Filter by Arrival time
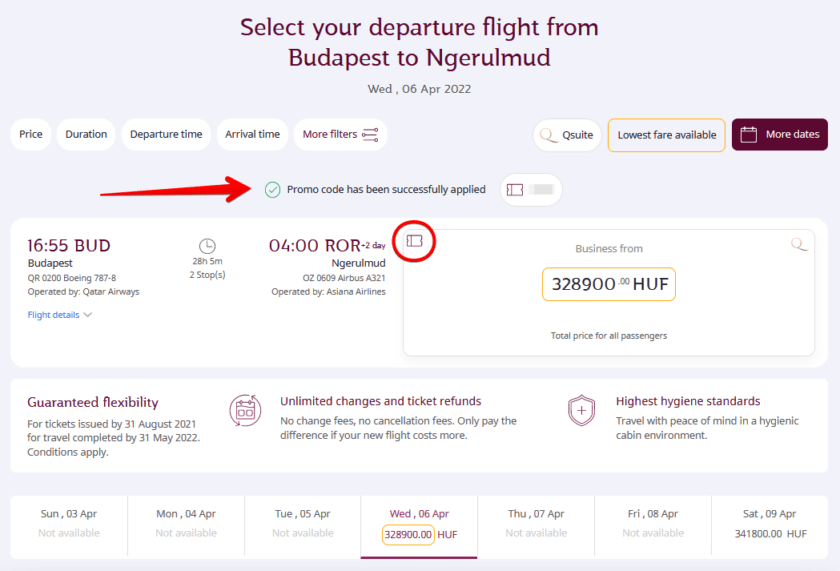Screen dimensions: 840x571 pyautogui.click(x=252, y=134)
